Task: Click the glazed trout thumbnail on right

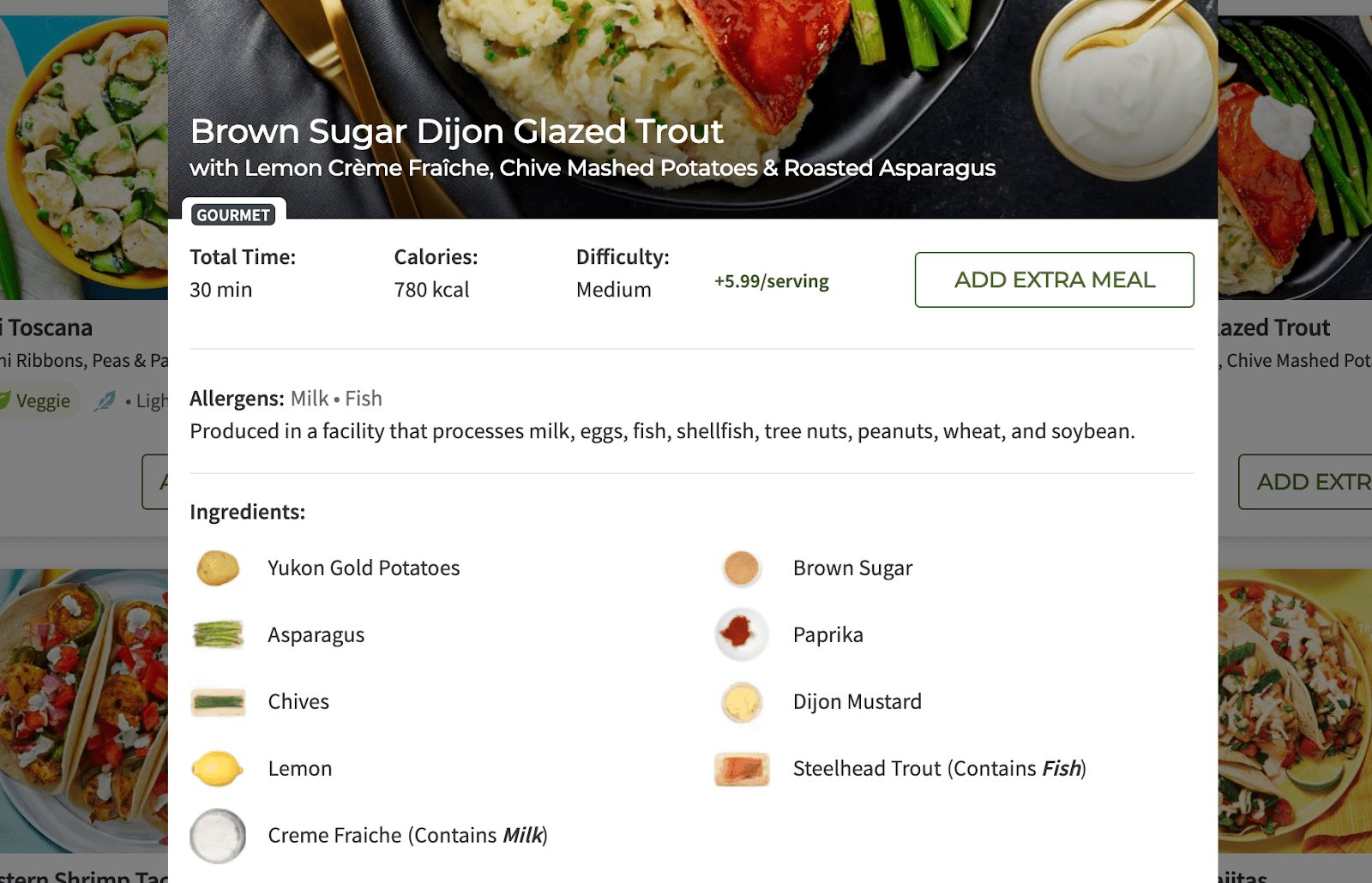Action: [x=1295, y=157]
